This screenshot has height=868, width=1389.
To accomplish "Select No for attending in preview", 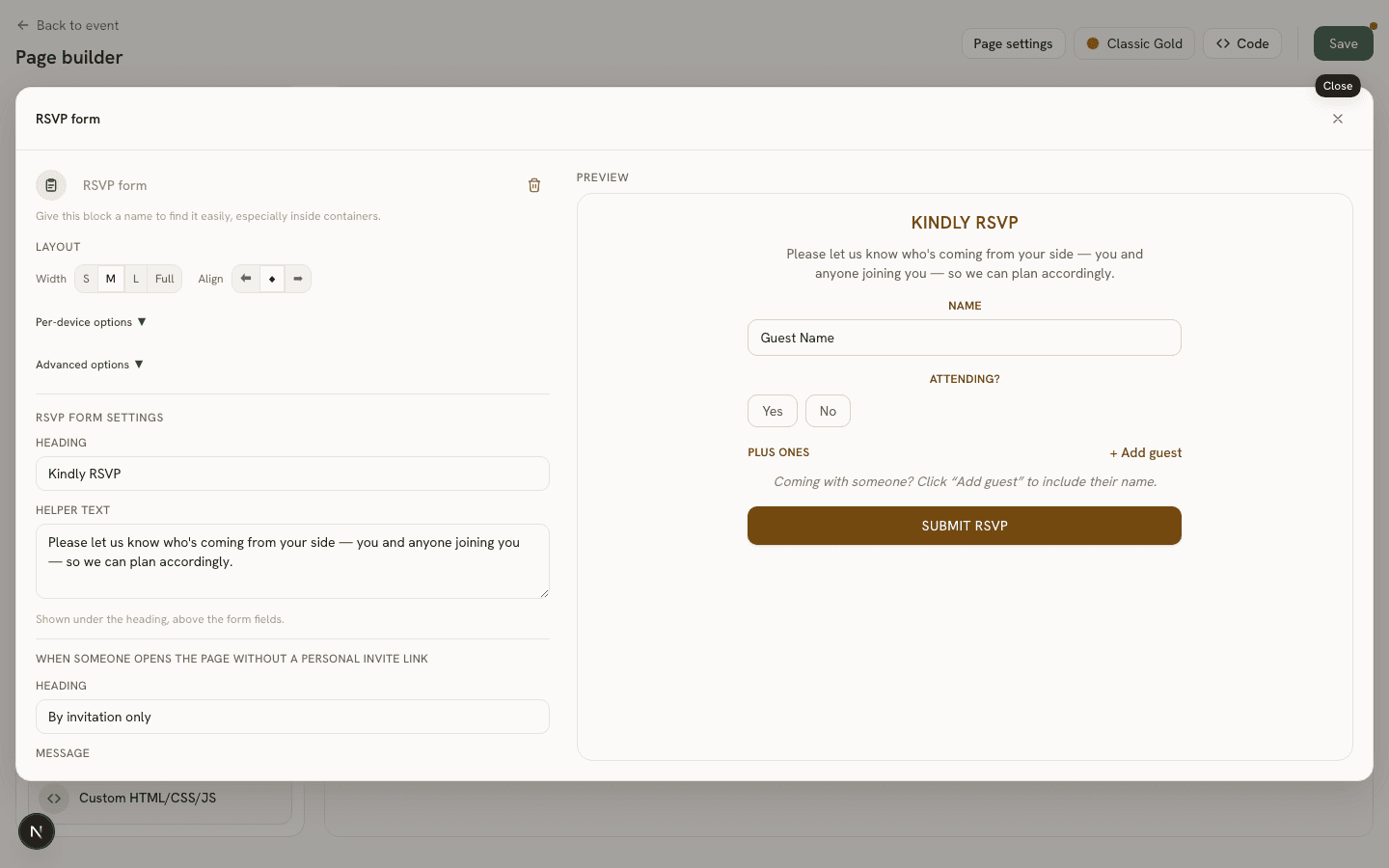I will tap(828, 411).
